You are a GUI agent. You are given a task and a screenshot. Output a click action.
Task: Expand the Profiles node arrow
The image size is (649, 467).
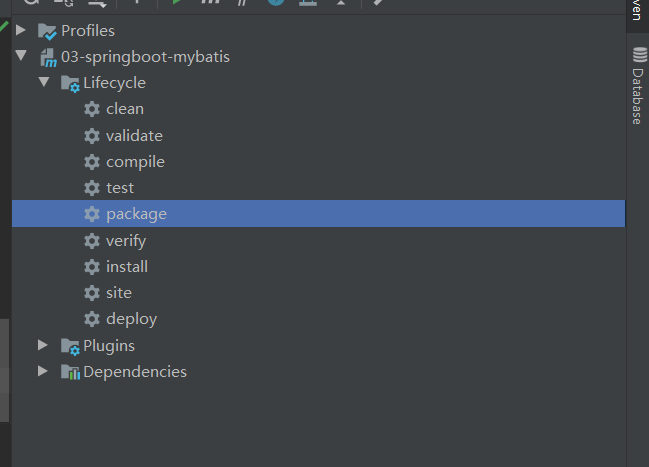pos(21,31)
